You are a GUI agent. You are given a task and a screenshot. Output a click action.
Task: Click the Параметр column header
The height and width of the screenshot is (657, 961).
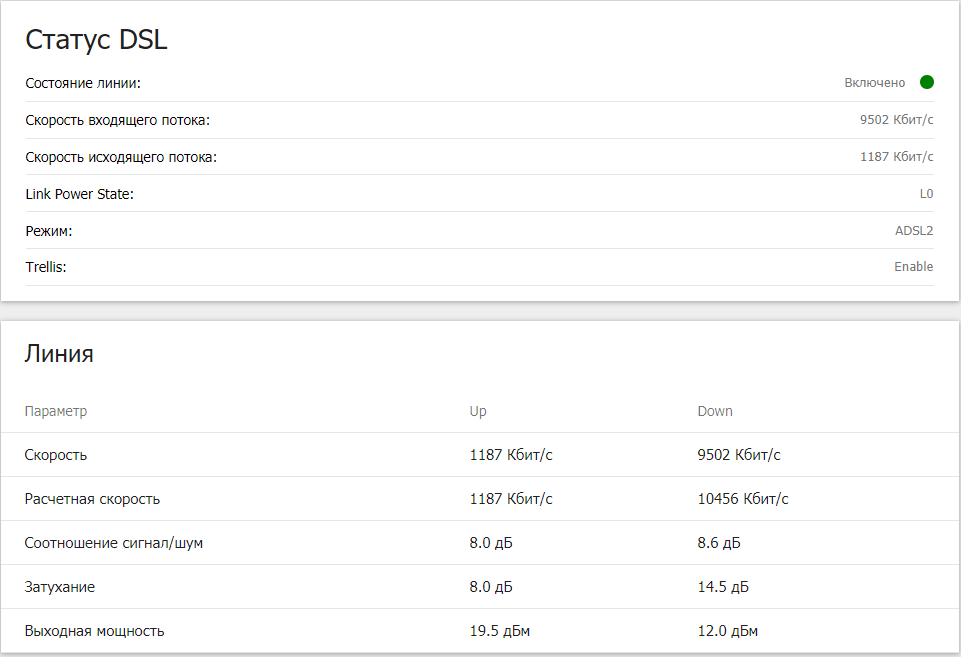coord(56,411)
